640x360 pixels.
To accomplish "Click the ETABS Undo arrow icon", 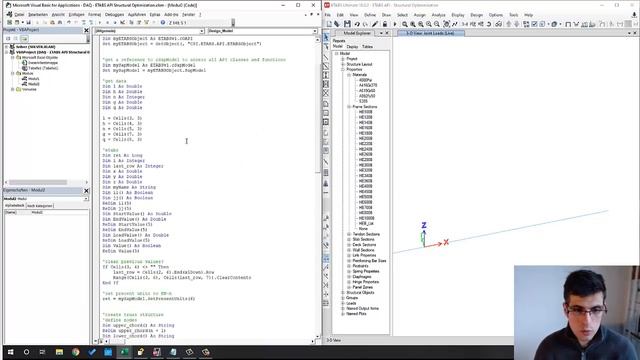I will 357,24.
